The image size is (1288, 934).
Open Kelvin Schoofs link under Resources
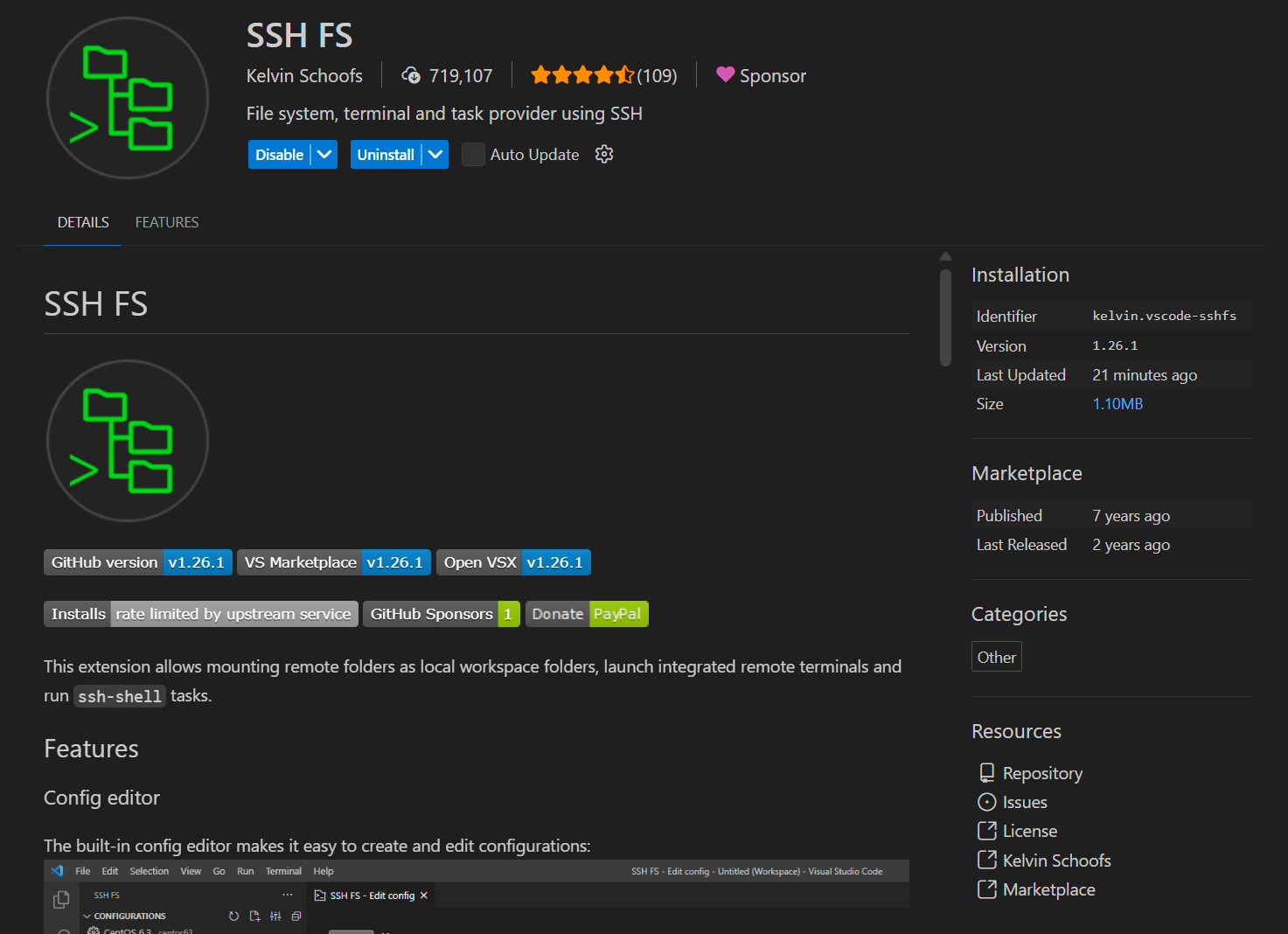[x=1044, y=861]
